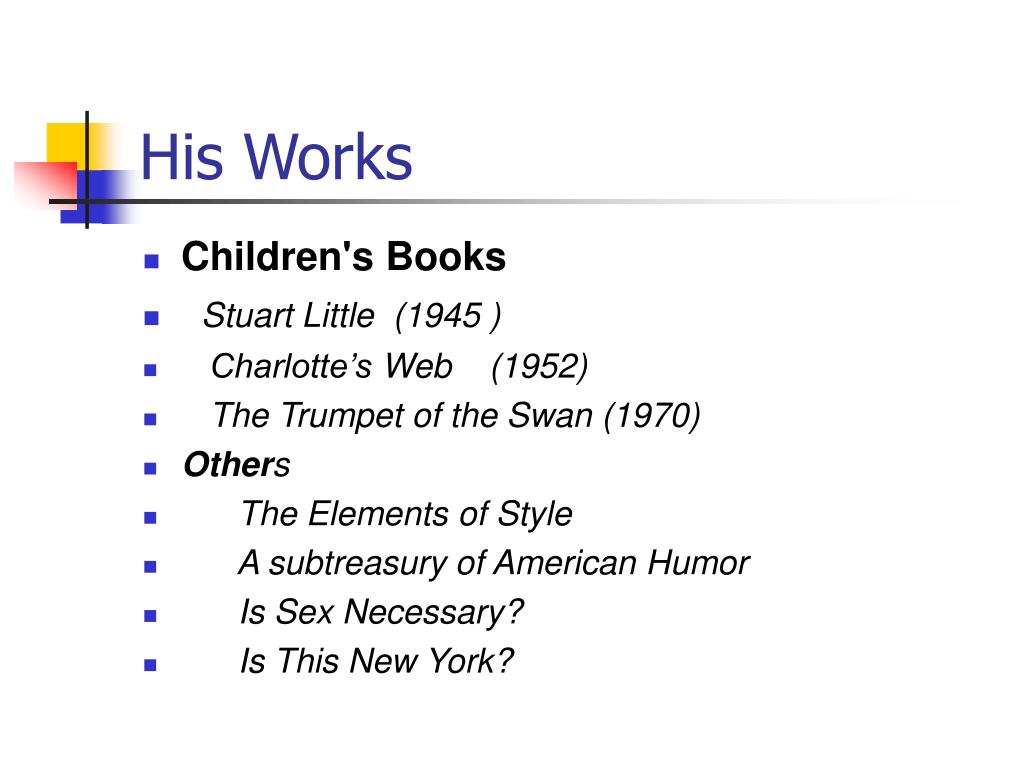This screenshot has height=768, width=1024.
Task: Click the Others heading
Action: pyautogui.click(x=236, y=465)
